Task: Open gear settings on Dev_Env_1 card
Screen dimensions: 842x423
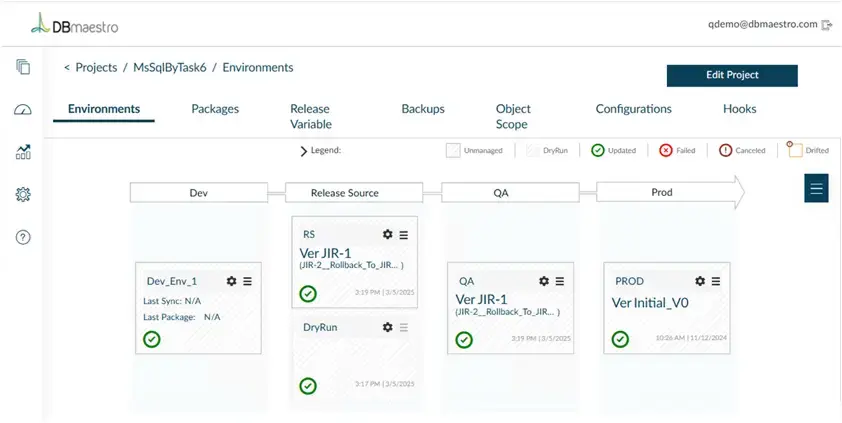Action: 232,281
